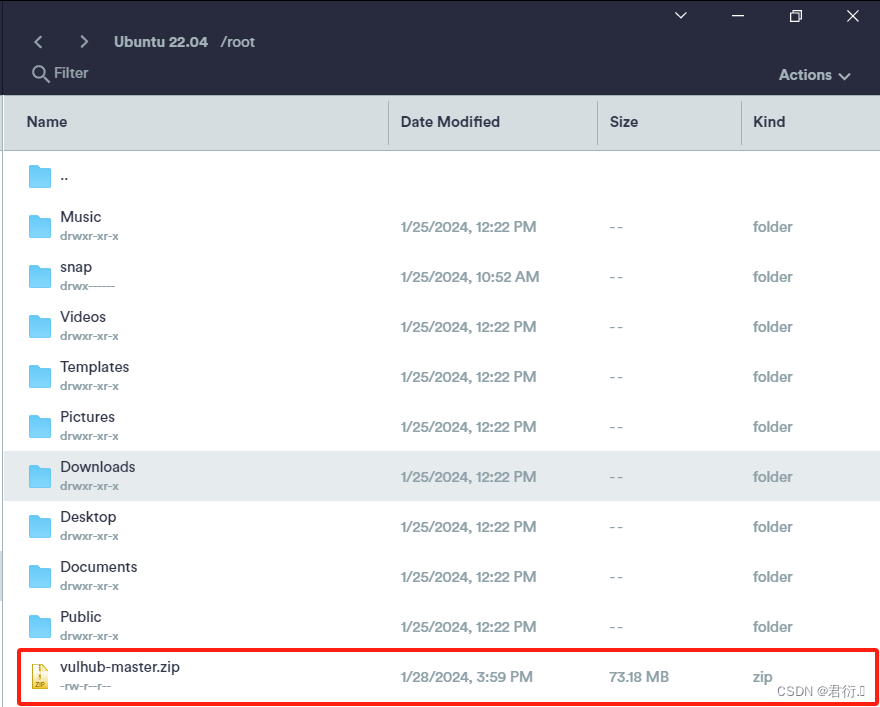Sort by Date Modified column
The width and height of the screenshot is (880, 707).
click(x=450, y=122)
